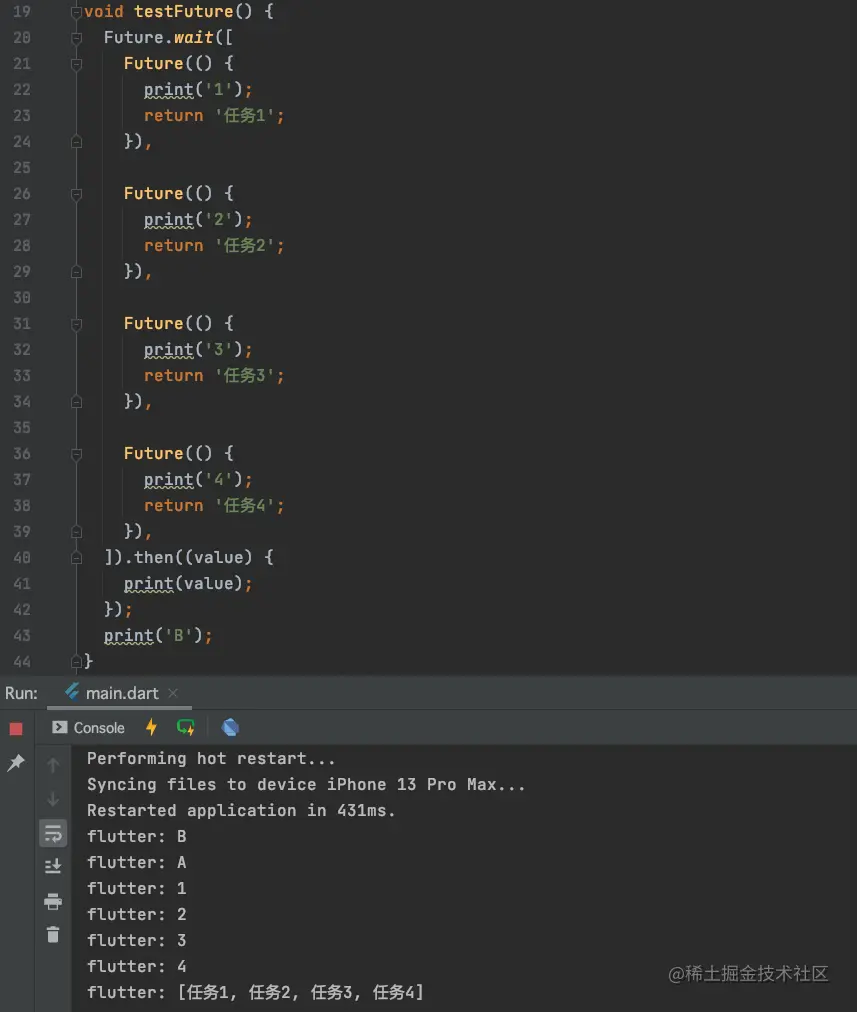Image resolution: width=857 pixels, height=1012 pixels.
Task: Collapse first Future block at line 21
Action: (x=76, y=64)
